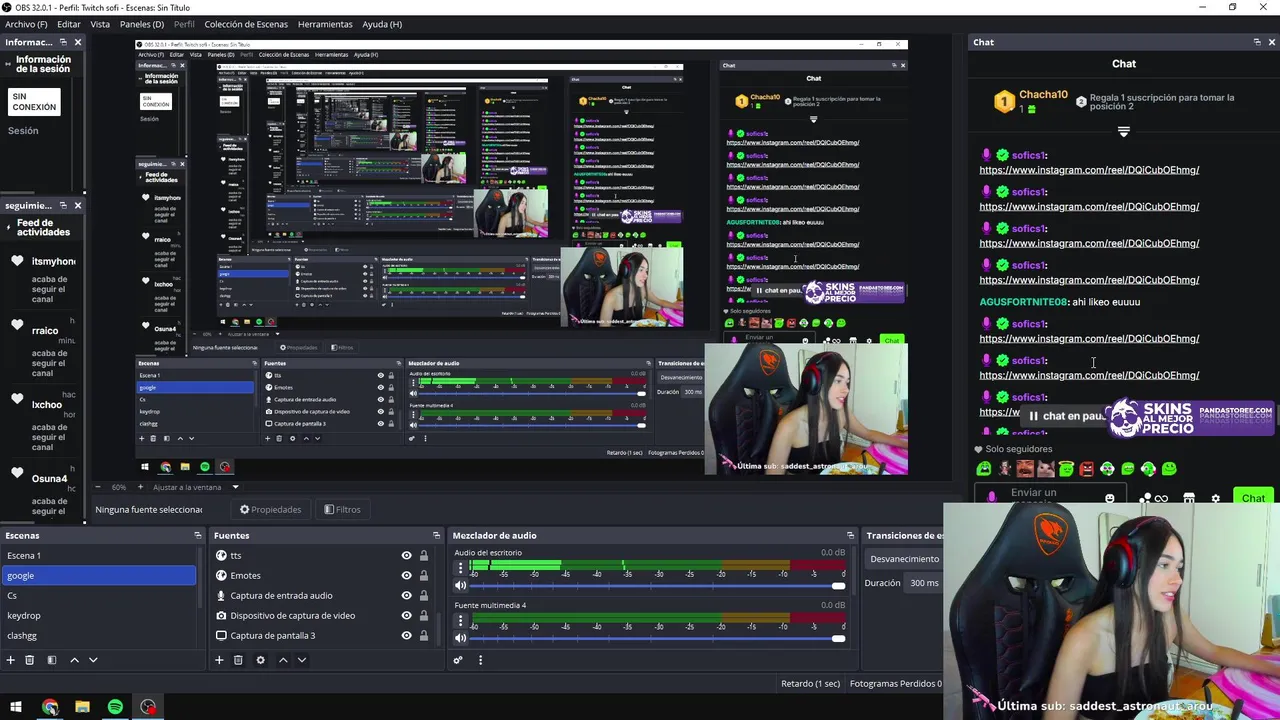Screen dimensions: 1280x720
Task: Open the Paneles menu
Action: [x=142, y=24]
